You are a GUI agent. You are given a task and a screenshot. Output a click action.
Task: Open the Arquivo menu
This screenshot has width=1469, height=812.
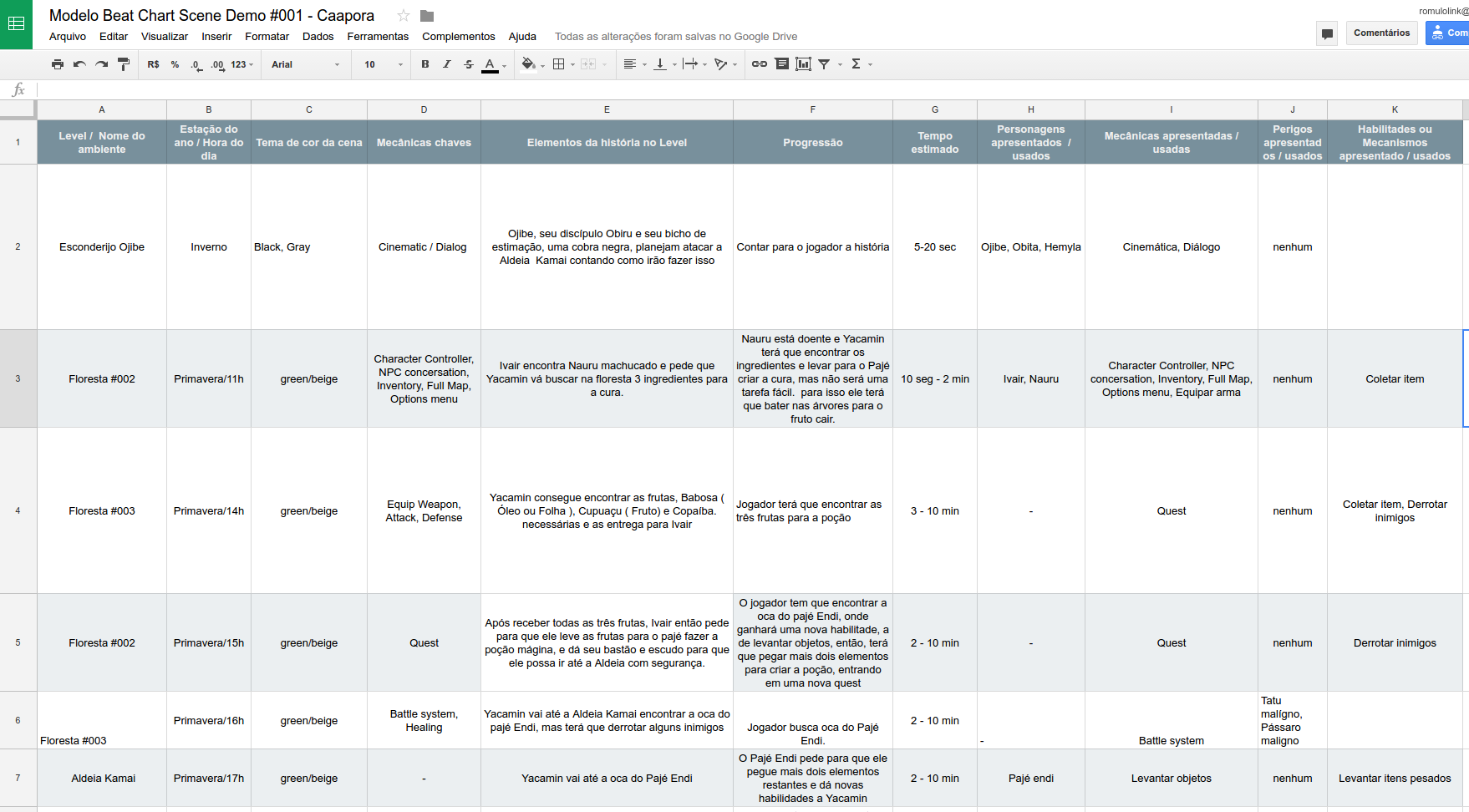tap(68, 37)
